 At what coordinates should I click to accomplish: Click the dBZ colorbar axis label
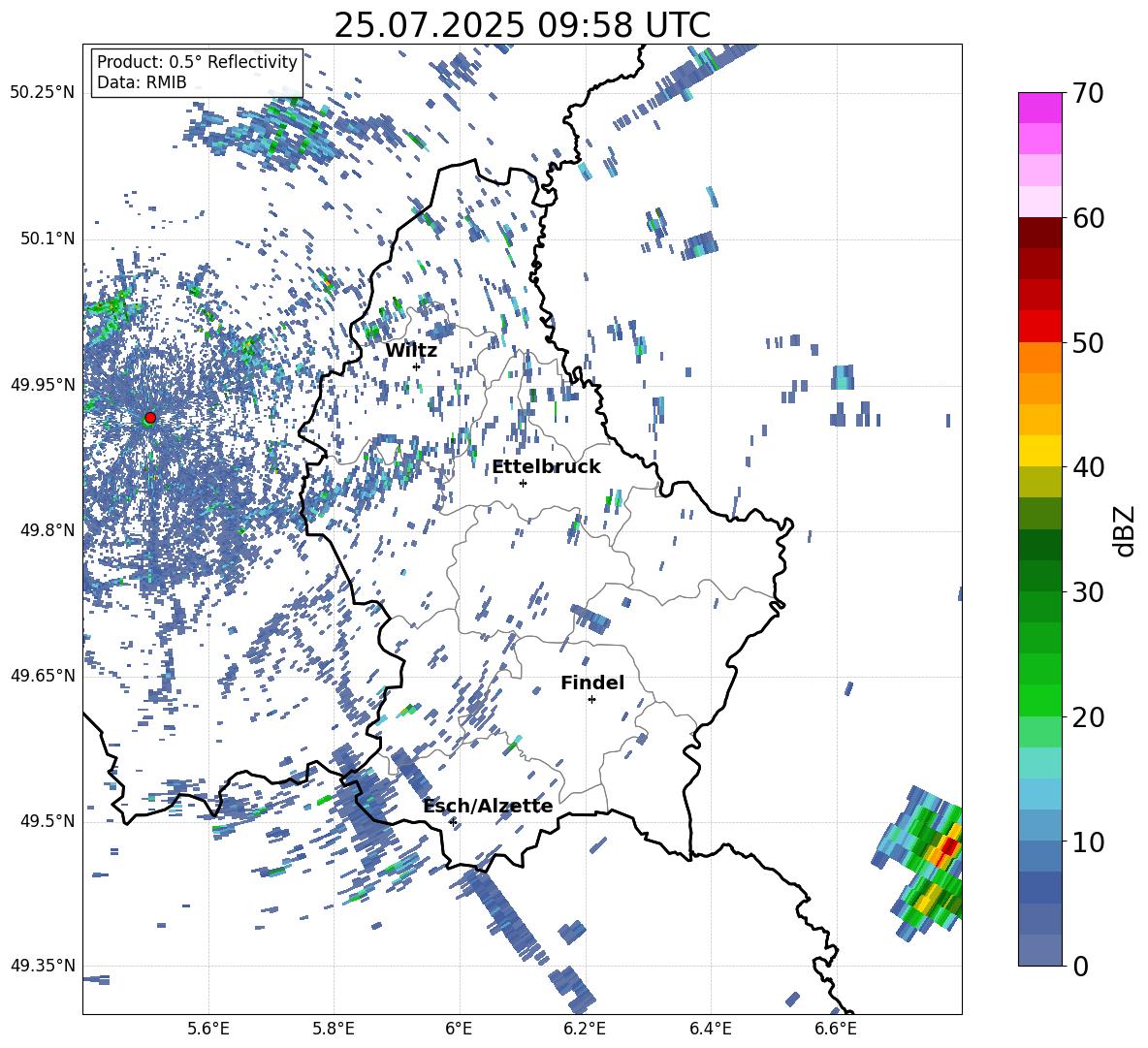pyautogui.click(x=1126, y=530)
